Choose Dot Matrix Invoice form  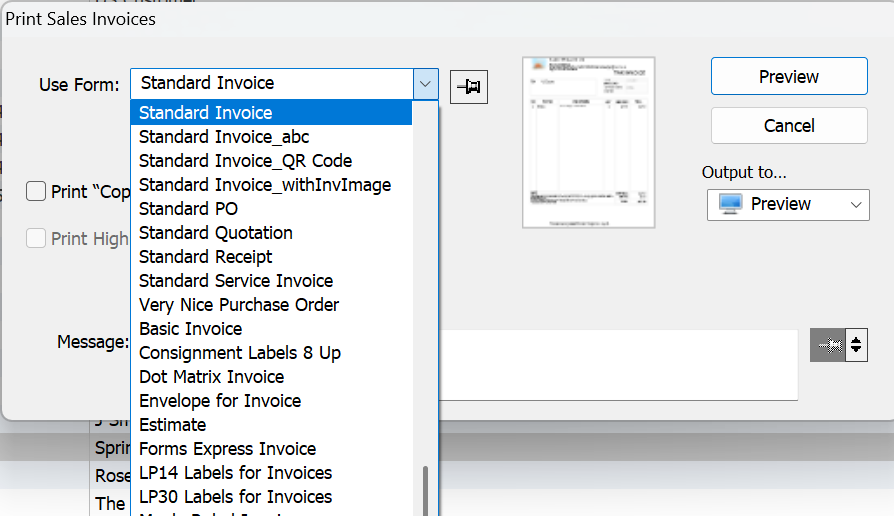[271, 376]
